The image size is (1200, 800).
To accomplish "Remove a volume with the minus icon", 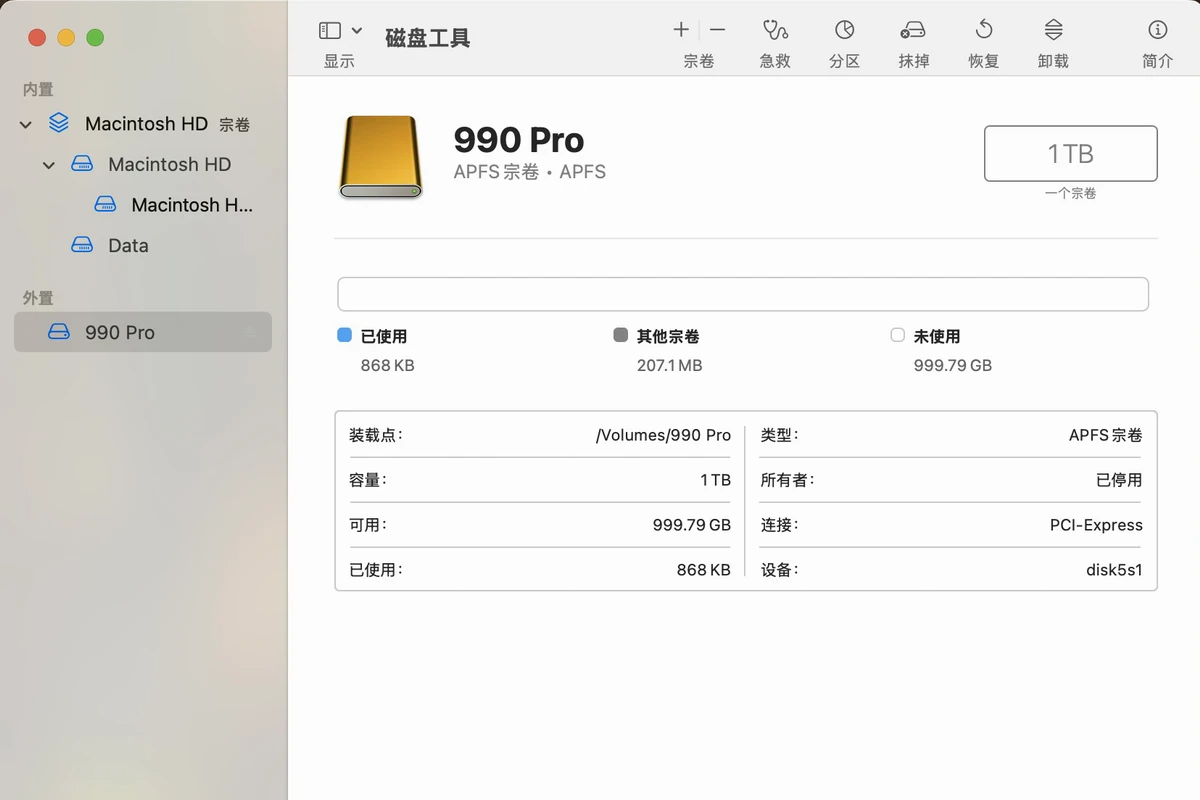I will [717, 30].
